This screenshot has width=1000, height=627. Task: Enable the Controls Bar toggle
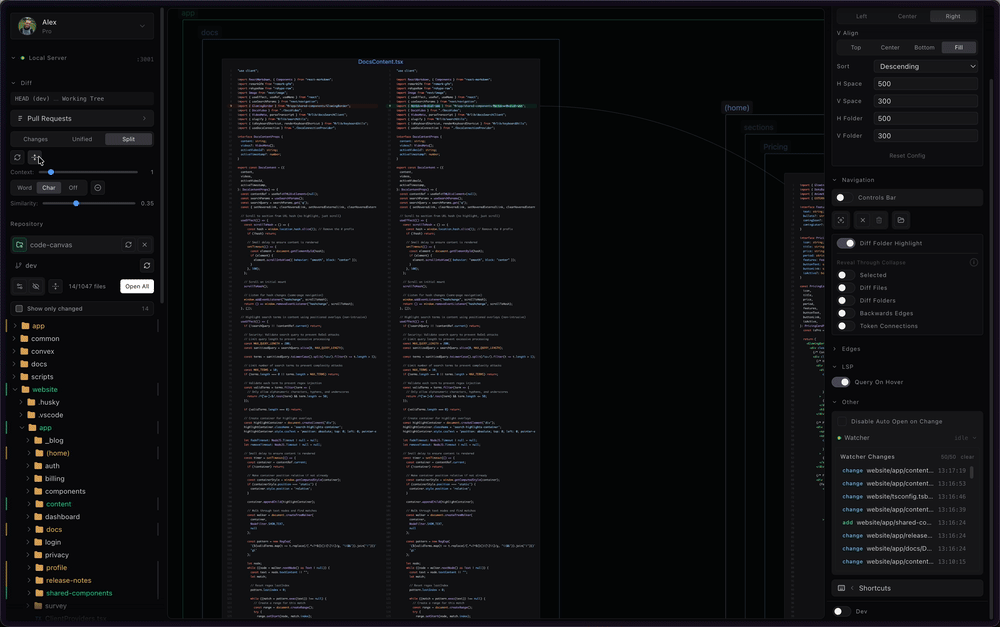point(841,197)
